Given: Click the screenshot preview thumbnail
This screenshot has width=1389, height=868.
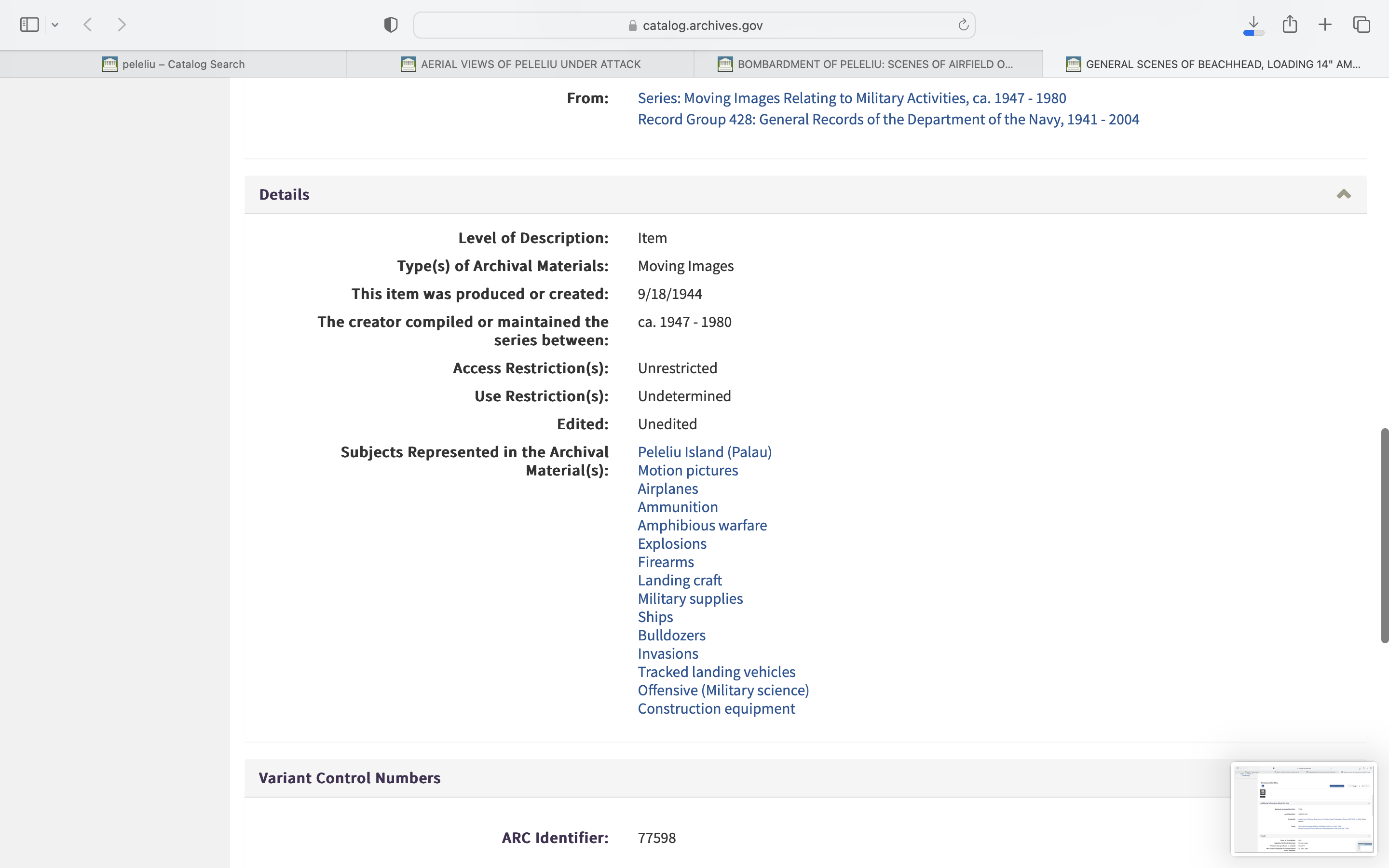Looking at the screenshot, I should (x=1304, y=809).
